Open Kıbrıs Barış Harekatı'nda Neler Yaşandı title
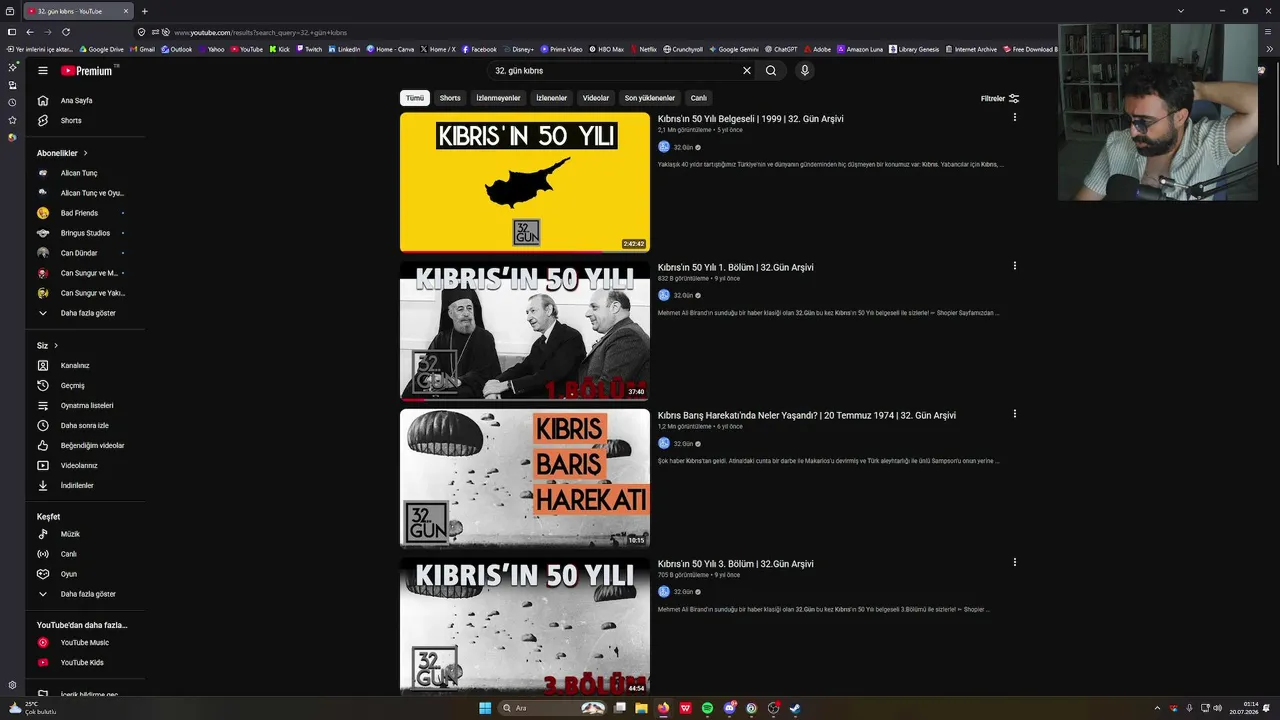Screen dimensions: 1280x720 click(806, 416)
